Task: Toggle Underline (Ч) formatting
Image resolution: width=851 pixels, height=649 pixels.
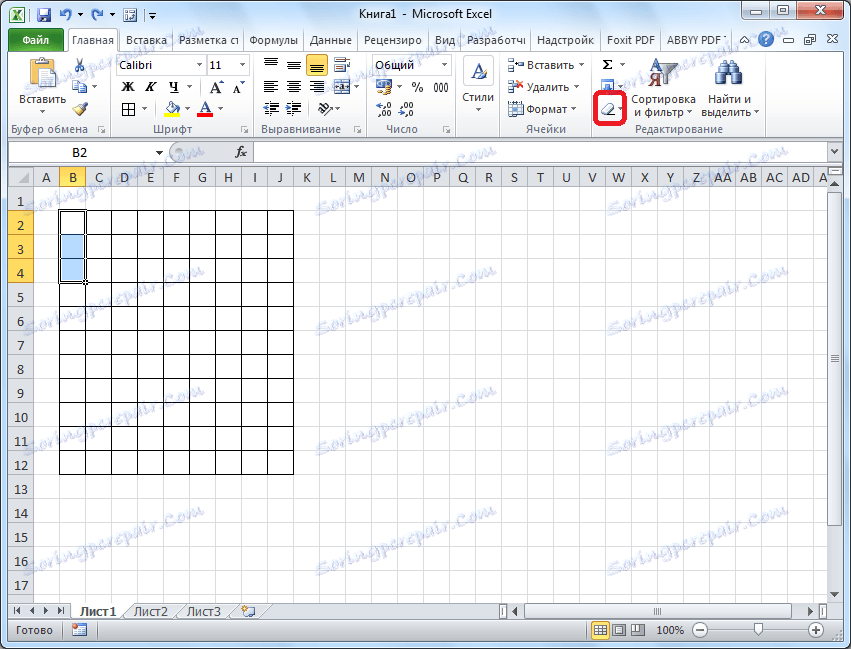Action: [x=174, y=87]
